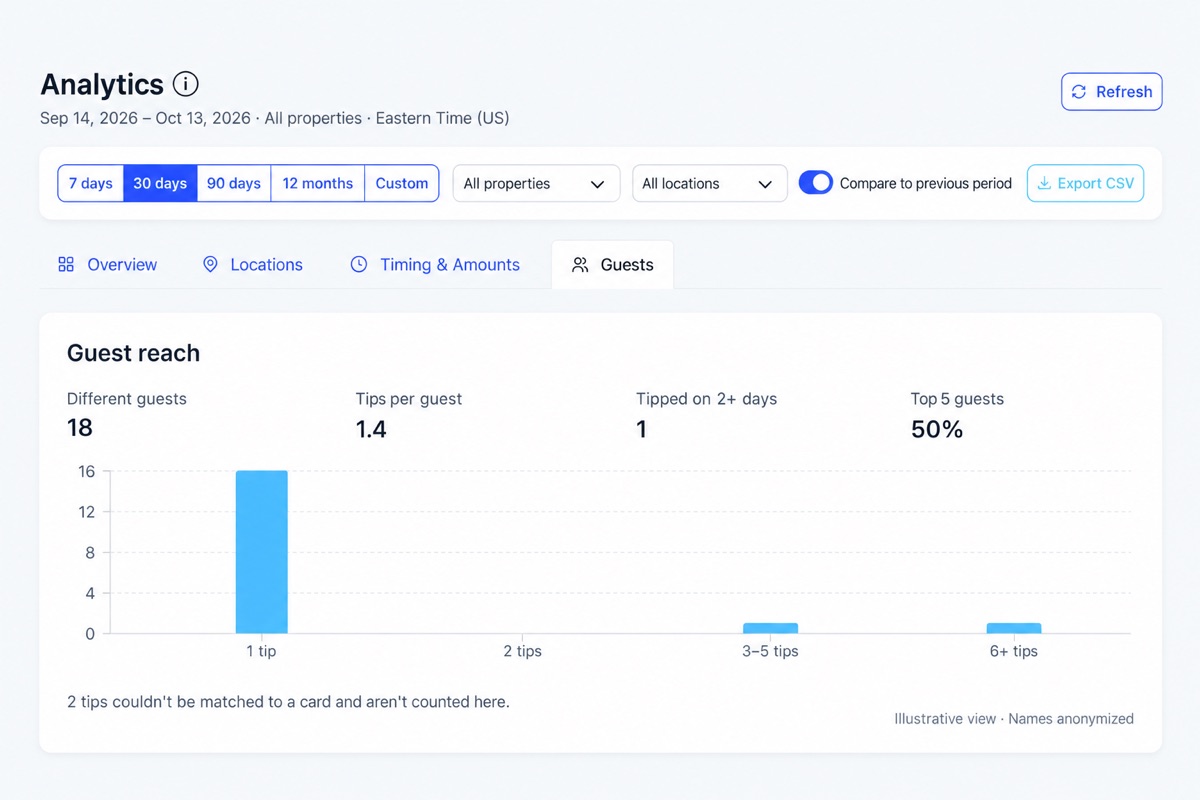
Task: Click the y-axis label 8
Action: pos(90,553)
